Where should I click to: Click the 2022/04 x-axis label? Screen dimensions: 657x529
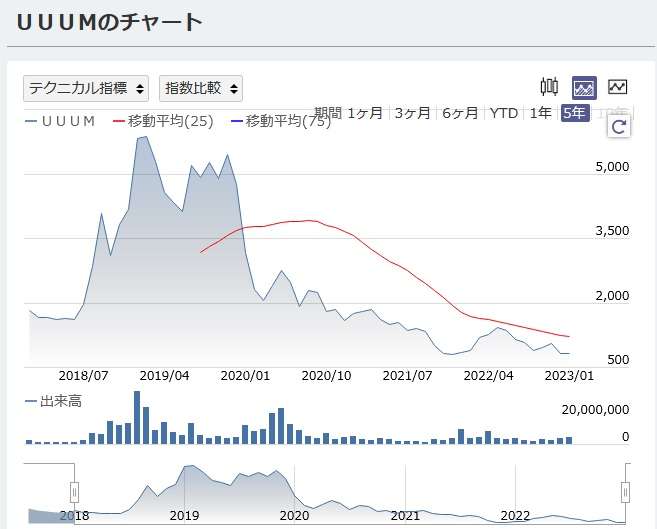[x=488, y=376]
